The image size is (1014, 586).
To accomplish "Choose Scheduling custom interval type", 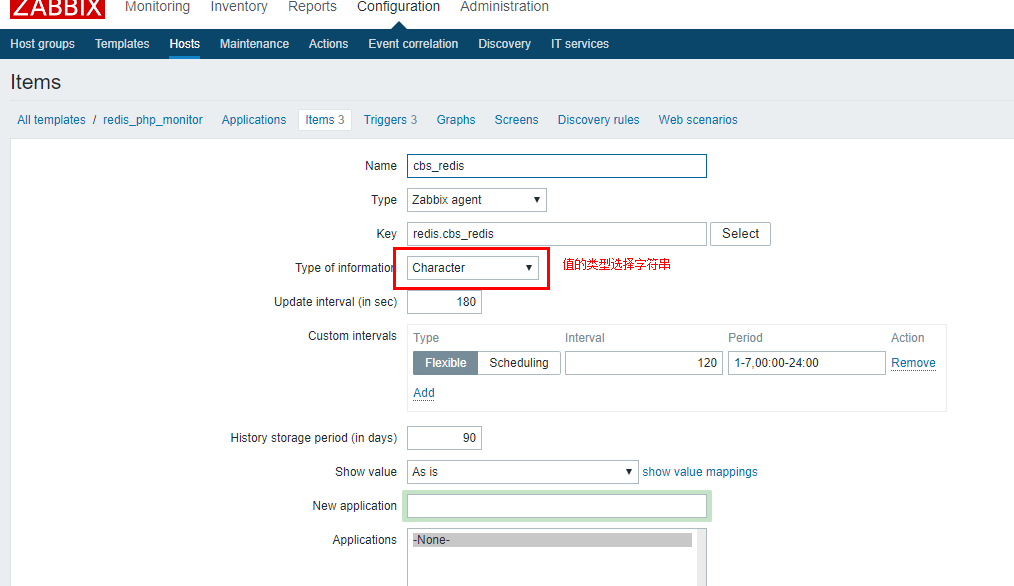I will click(x=519, y=363).
